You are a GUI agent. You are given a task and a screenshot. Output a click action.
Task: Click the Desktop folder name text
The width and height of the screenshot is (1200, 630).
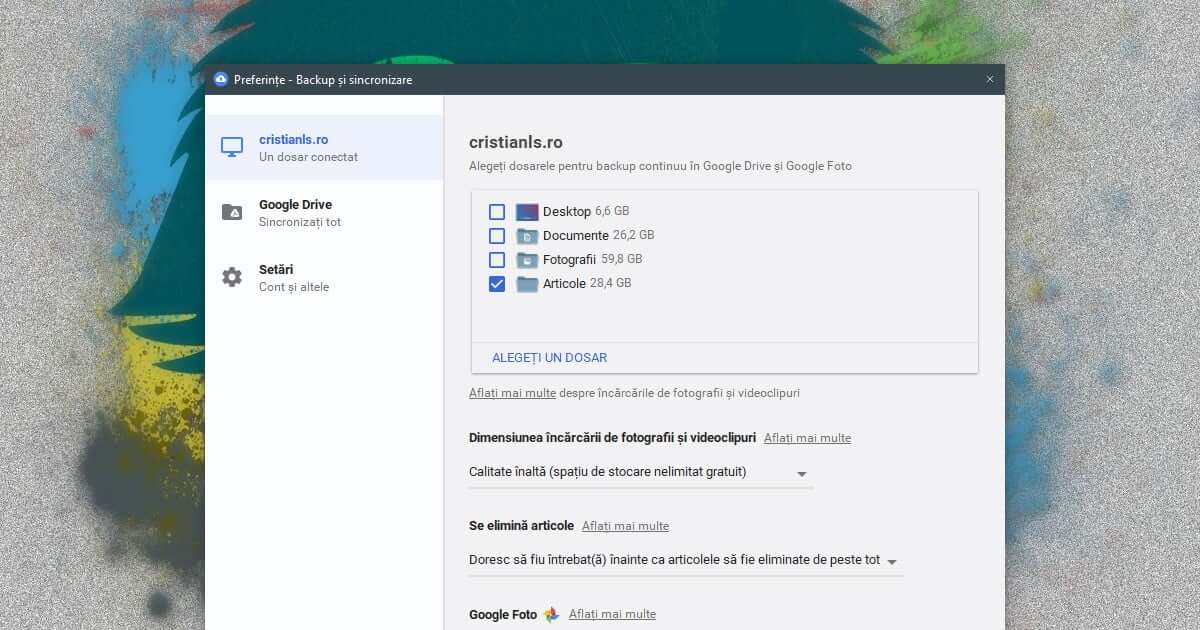point(567,212)
